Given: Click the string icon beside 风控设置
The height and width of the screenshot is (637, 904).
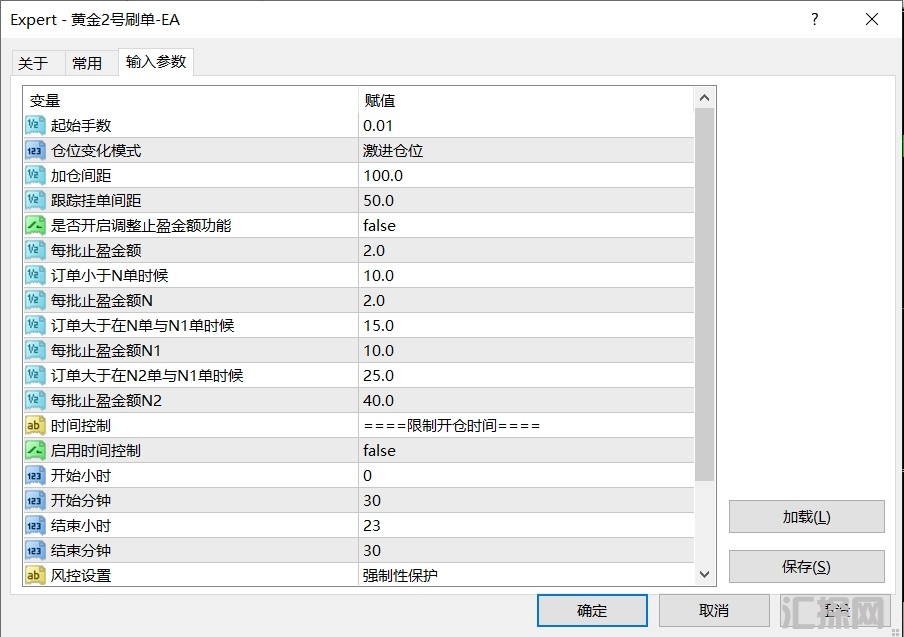Looking at the screenshot, I should 35,576.
